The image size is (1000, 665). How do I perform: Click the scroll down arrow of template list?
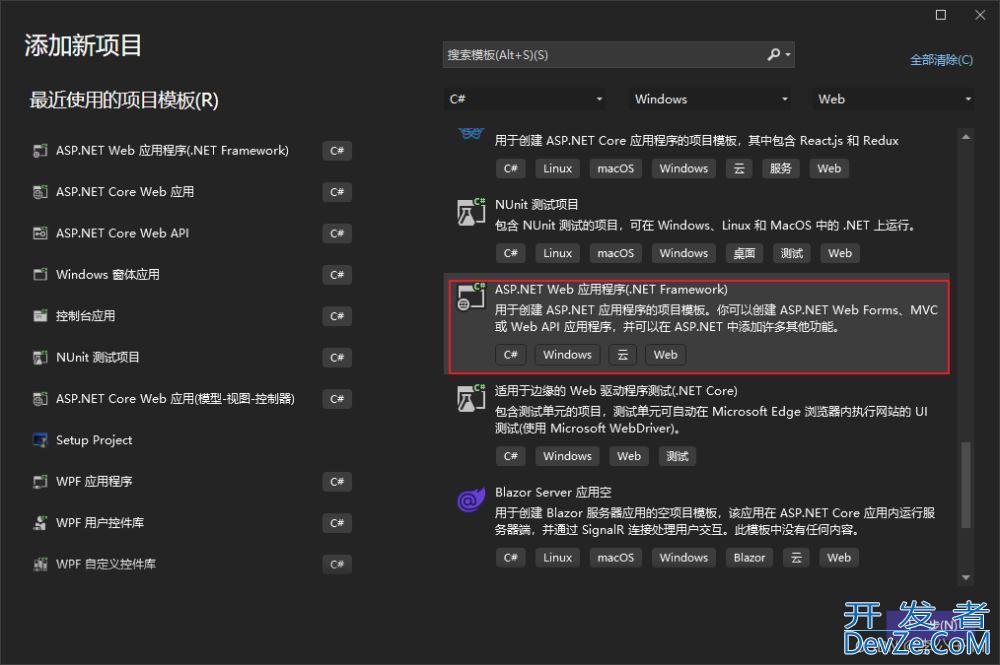[x=966, y=578]
